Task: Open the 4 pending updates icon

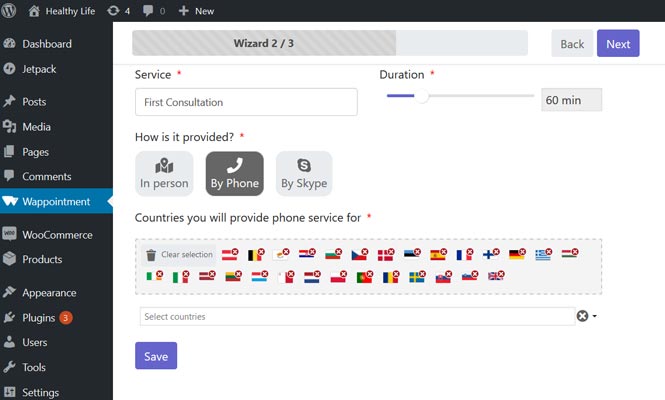Action: (x=119, y=11)
